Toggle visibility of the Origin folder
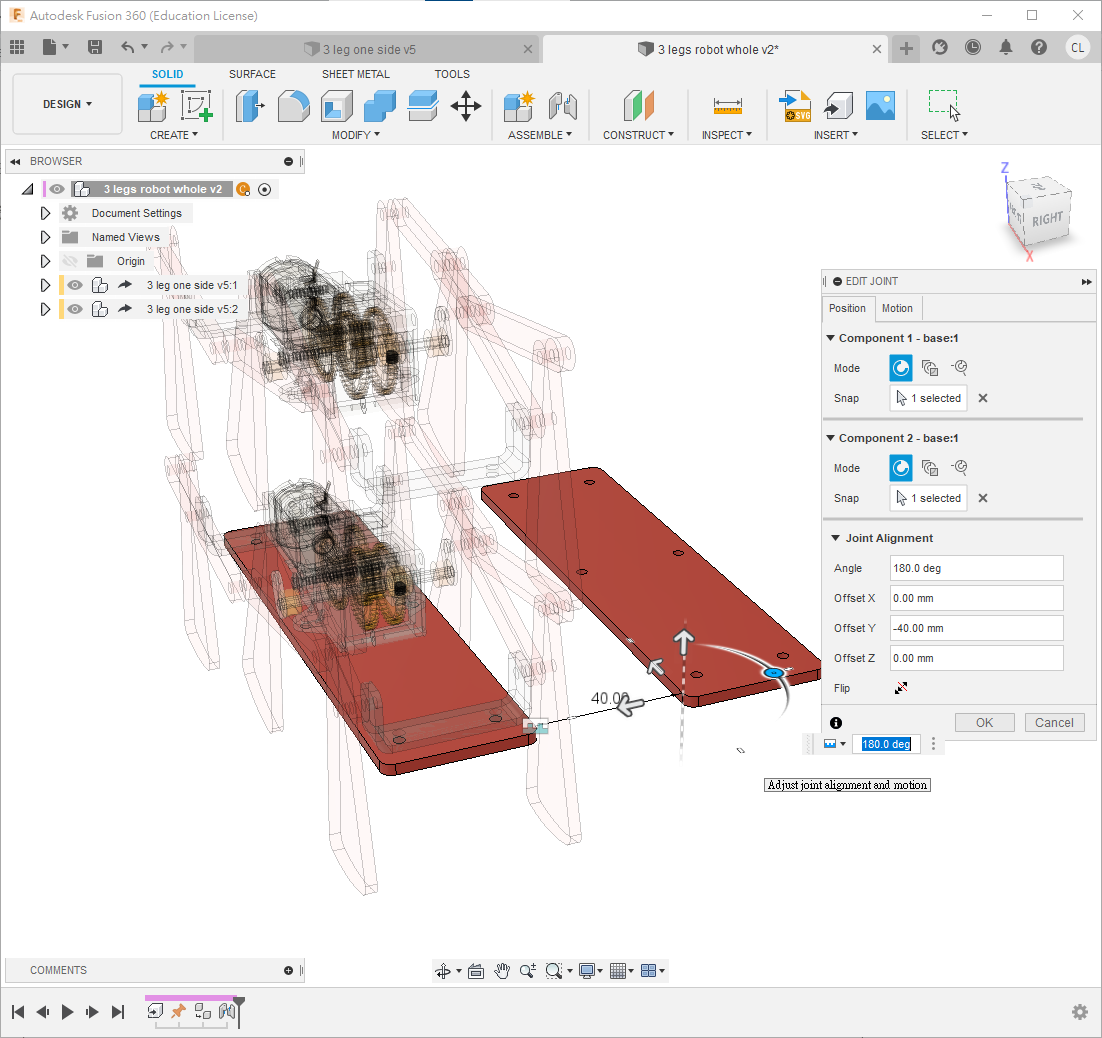This screenshot has height=1038, width=1102. click(70, 261)
